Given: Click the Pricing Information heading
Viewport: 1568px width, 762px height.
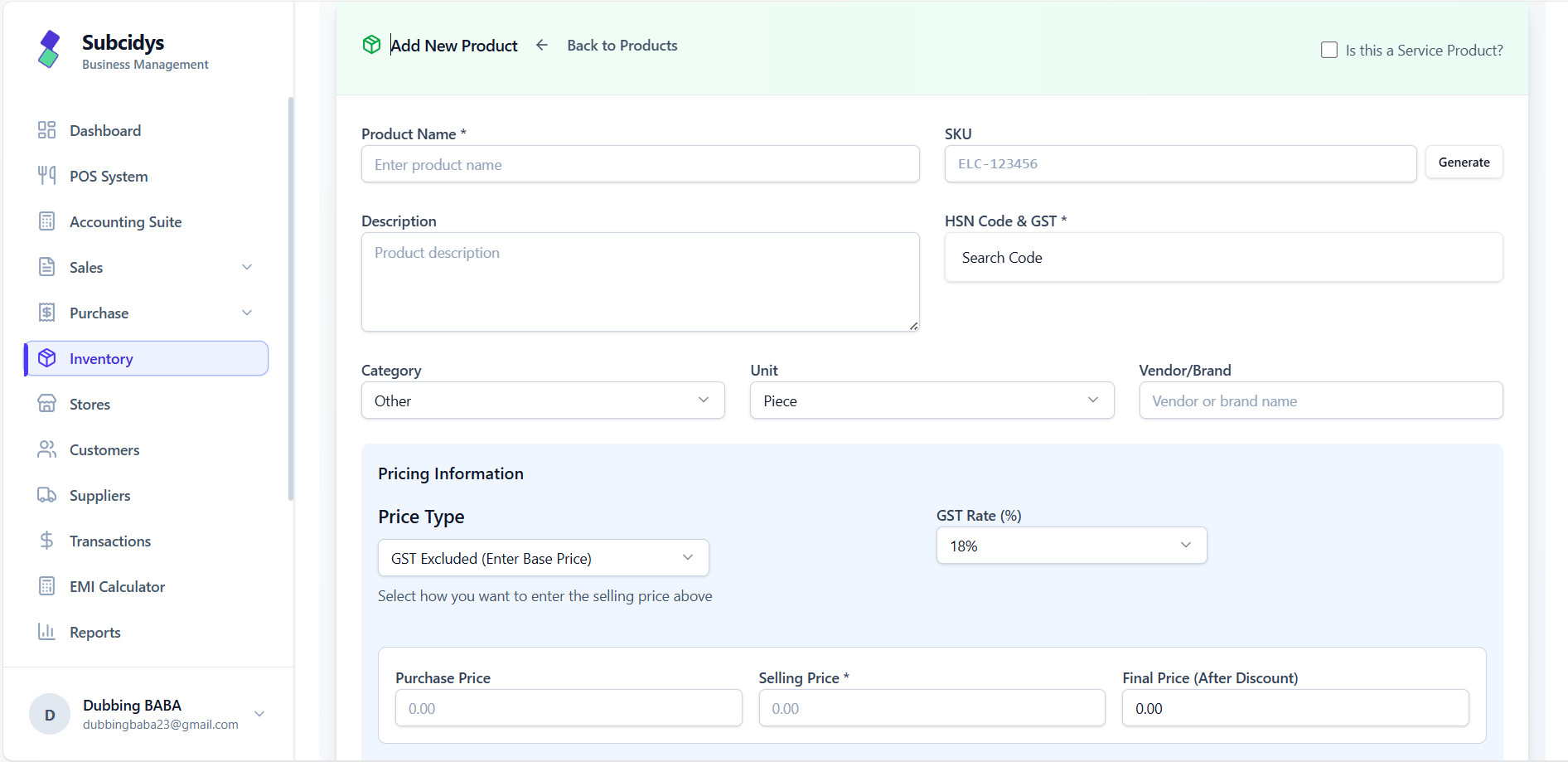Looking at the screenshot, I should 451,473.
